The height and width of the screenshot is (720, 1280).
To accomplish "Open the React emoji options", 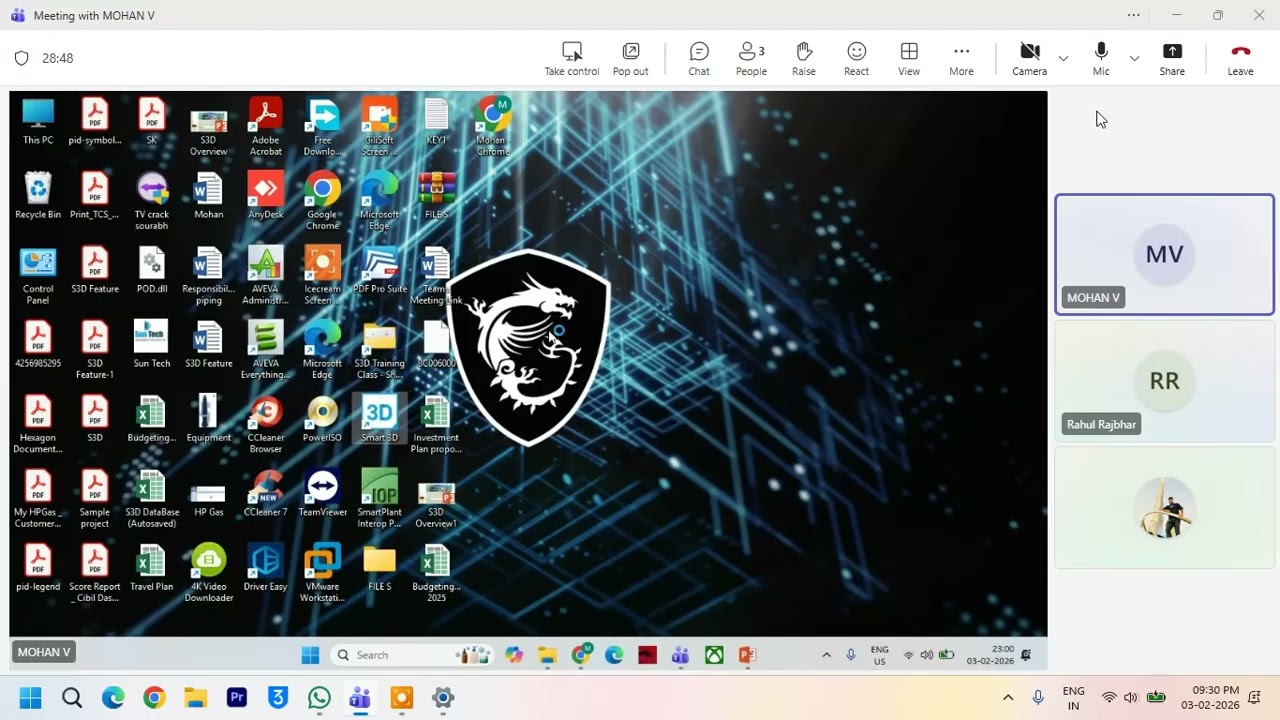I will pos(856,58).
